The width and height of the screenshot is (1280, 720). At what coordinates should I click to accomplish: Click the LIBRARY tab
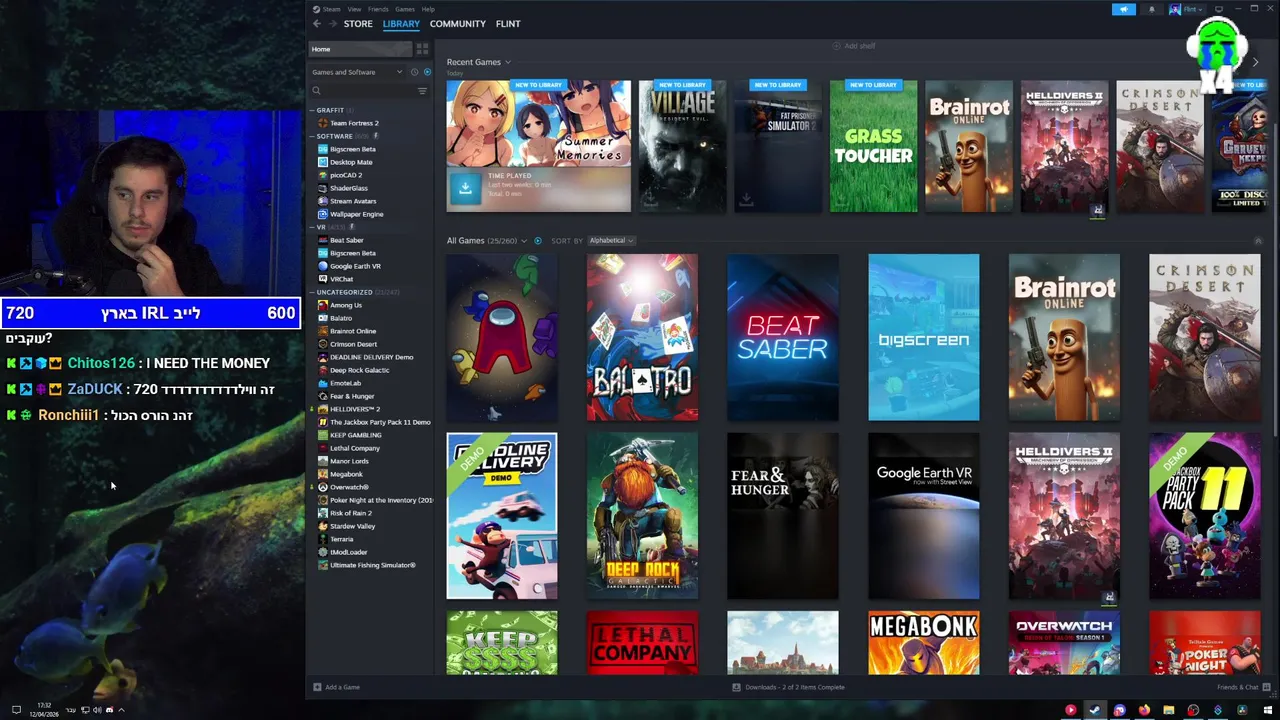tap(401, 24)
